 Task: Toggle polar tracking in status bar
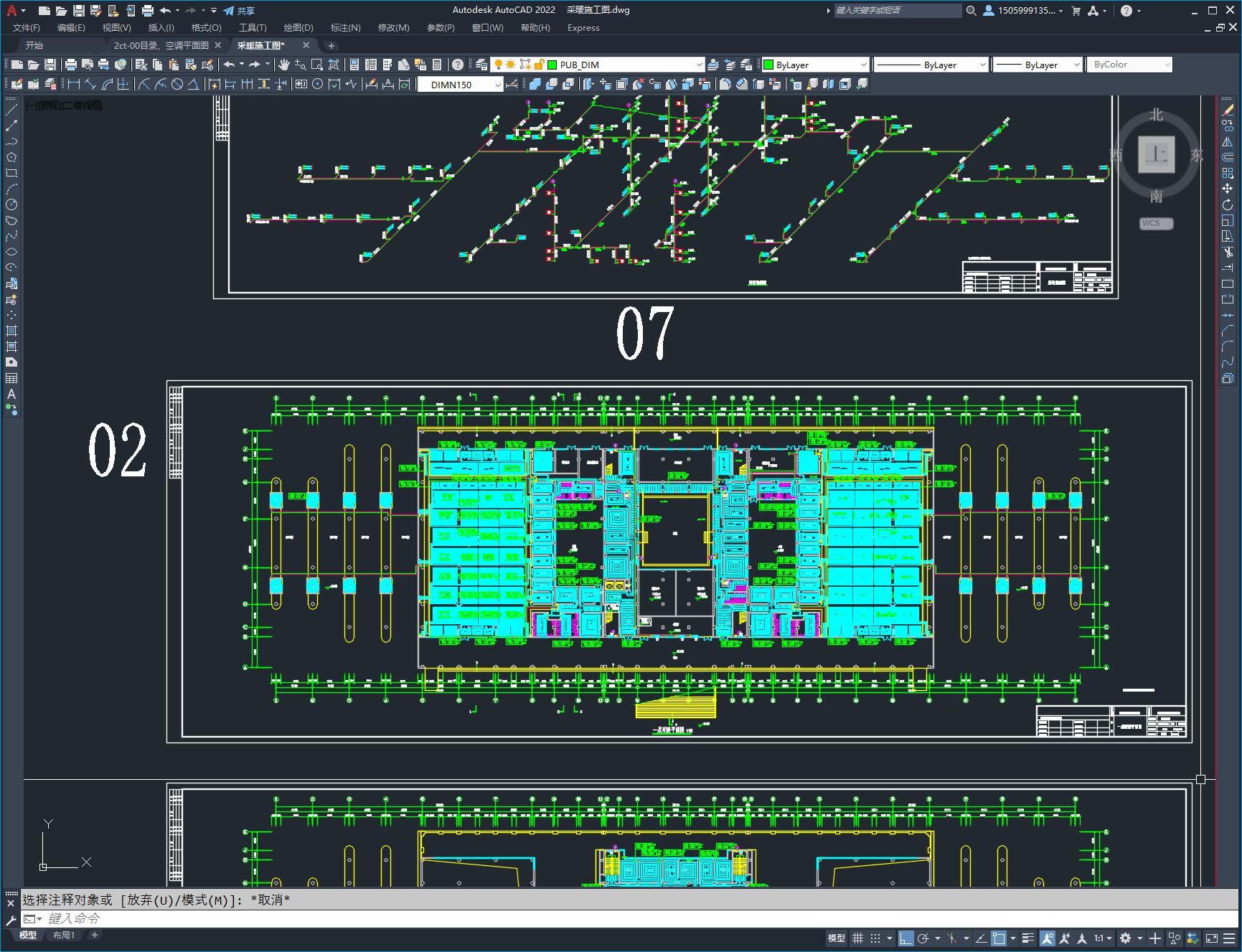923,938
